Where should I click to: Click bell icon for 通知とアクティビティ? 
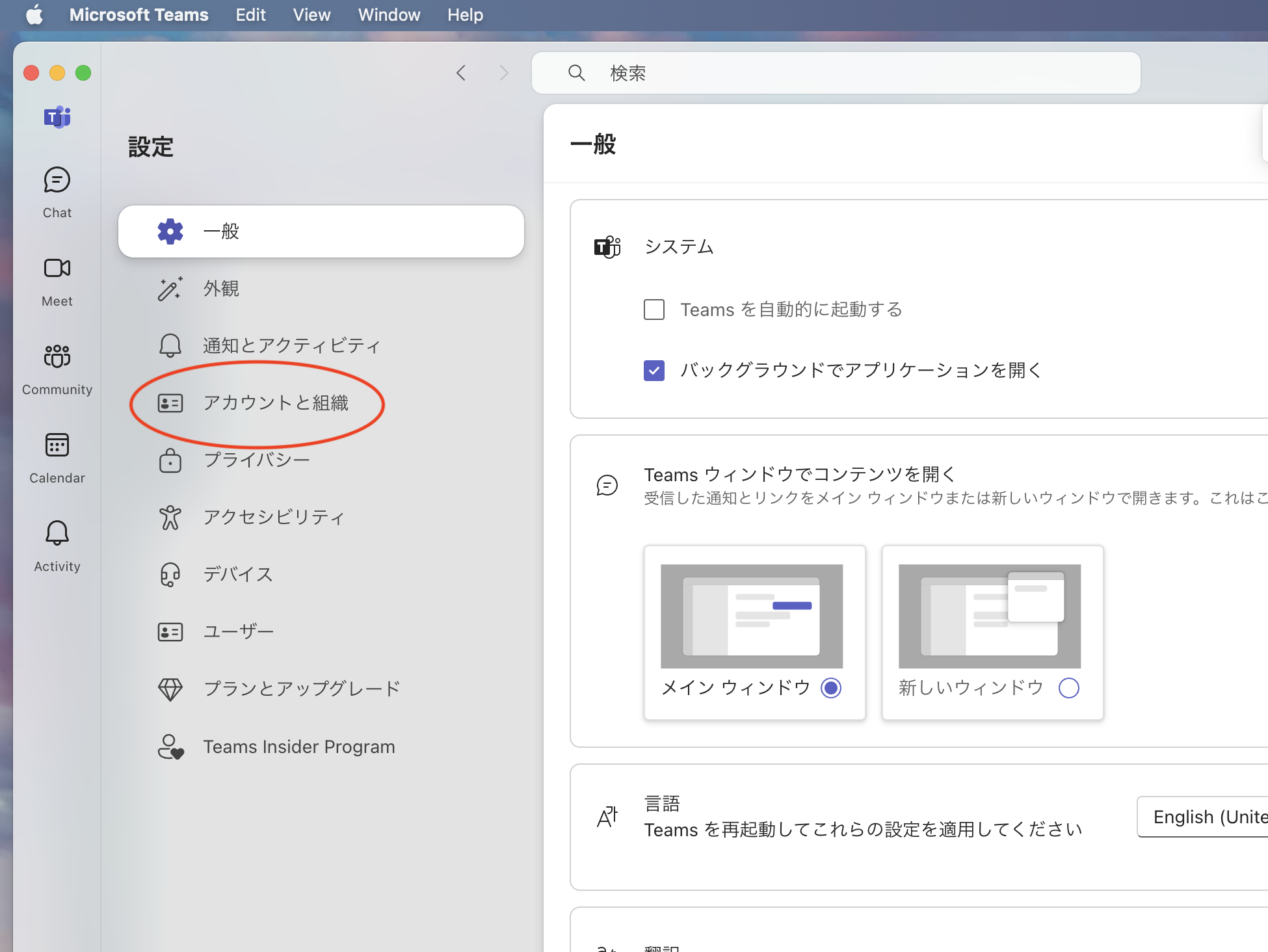coord(170,345)
